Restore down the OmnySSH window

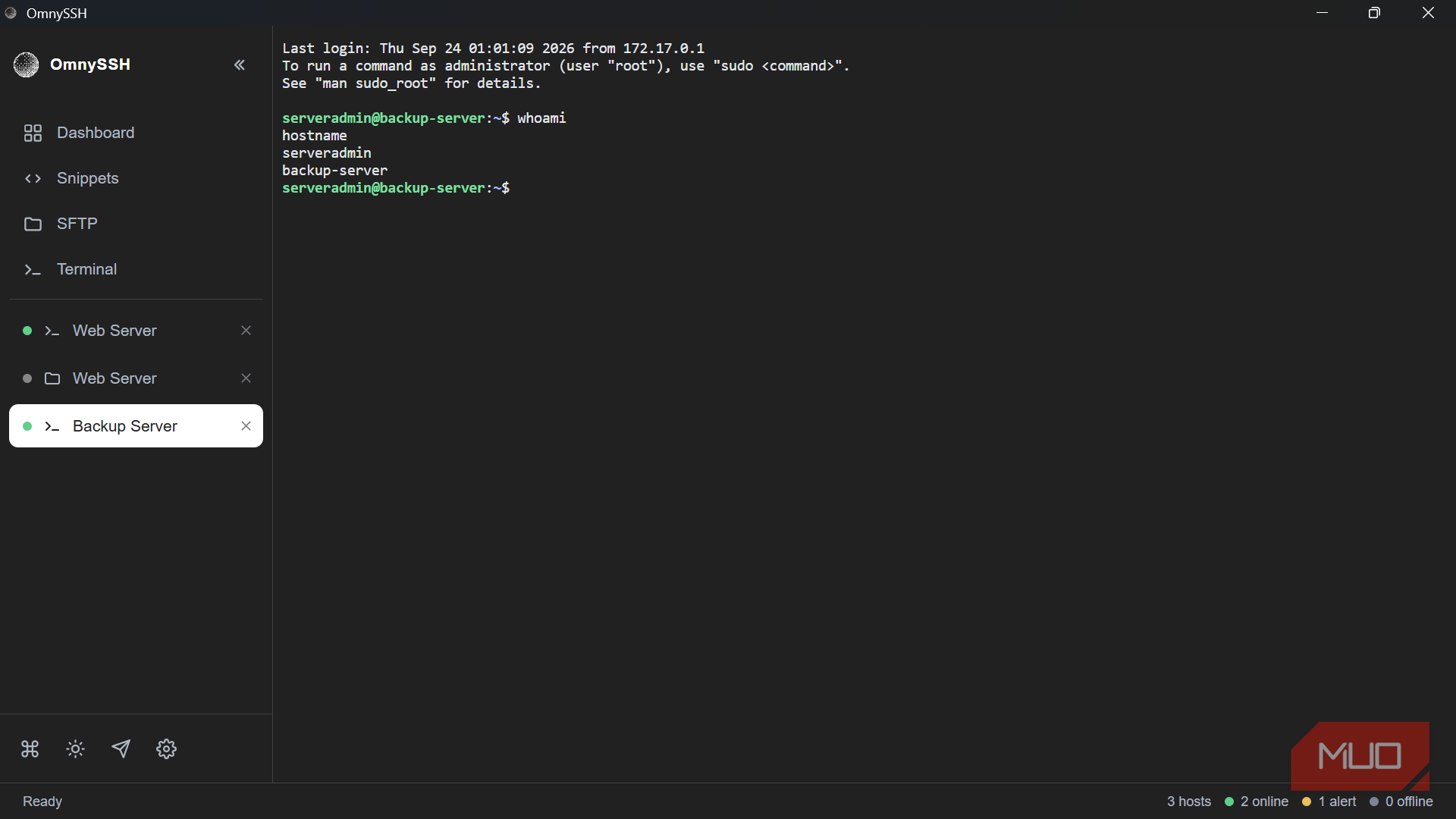[1374, 13]
